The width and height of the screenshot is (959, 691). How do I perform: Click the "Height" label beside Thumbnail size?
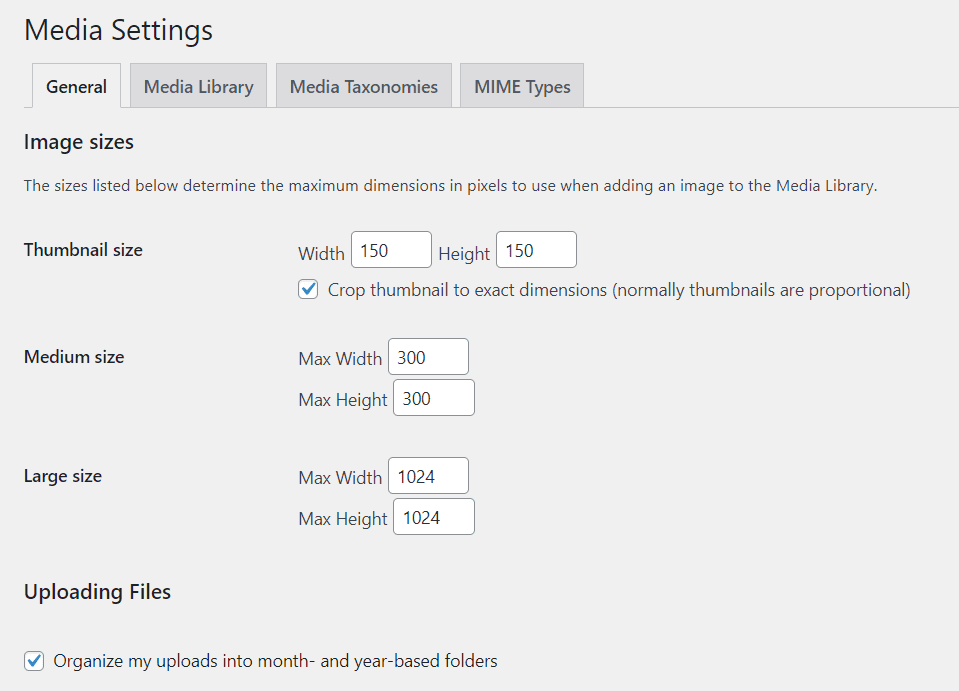pyautogui.click(x=464, y=254)
